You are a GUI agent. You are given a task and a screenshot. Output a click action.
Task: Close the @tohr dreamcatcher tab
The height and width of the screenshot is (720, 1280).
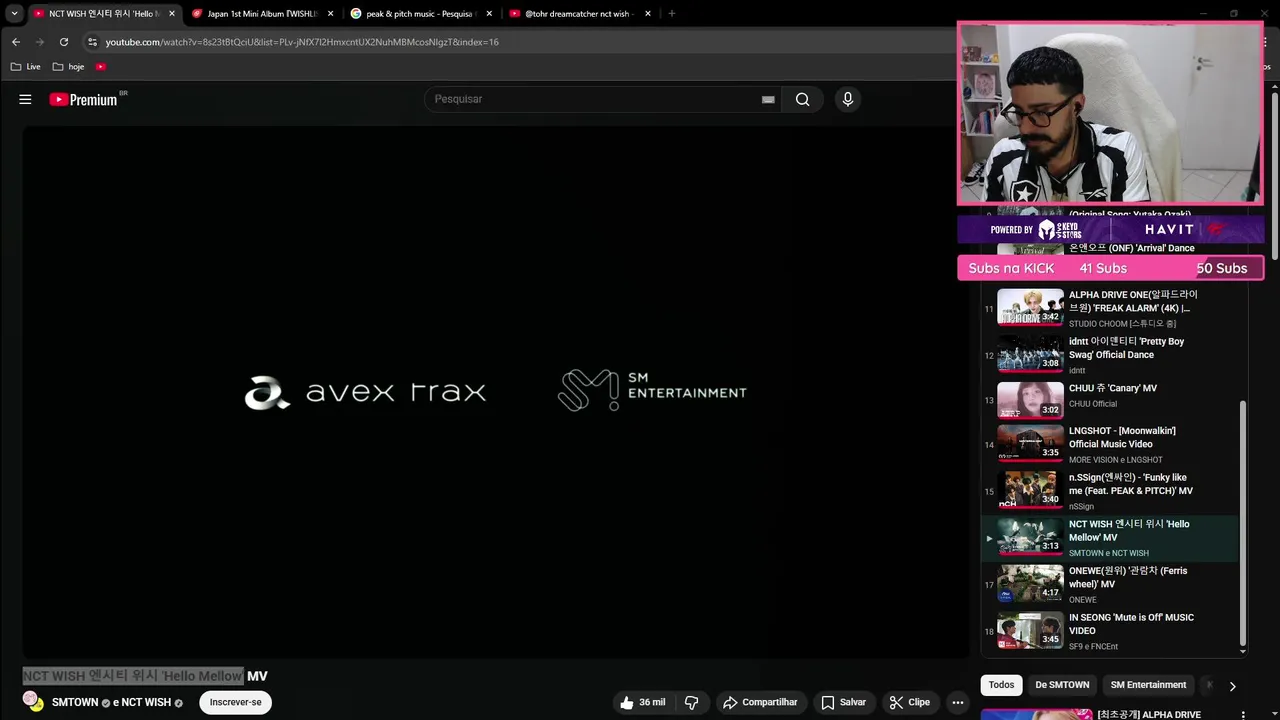(x=648, y=14)
